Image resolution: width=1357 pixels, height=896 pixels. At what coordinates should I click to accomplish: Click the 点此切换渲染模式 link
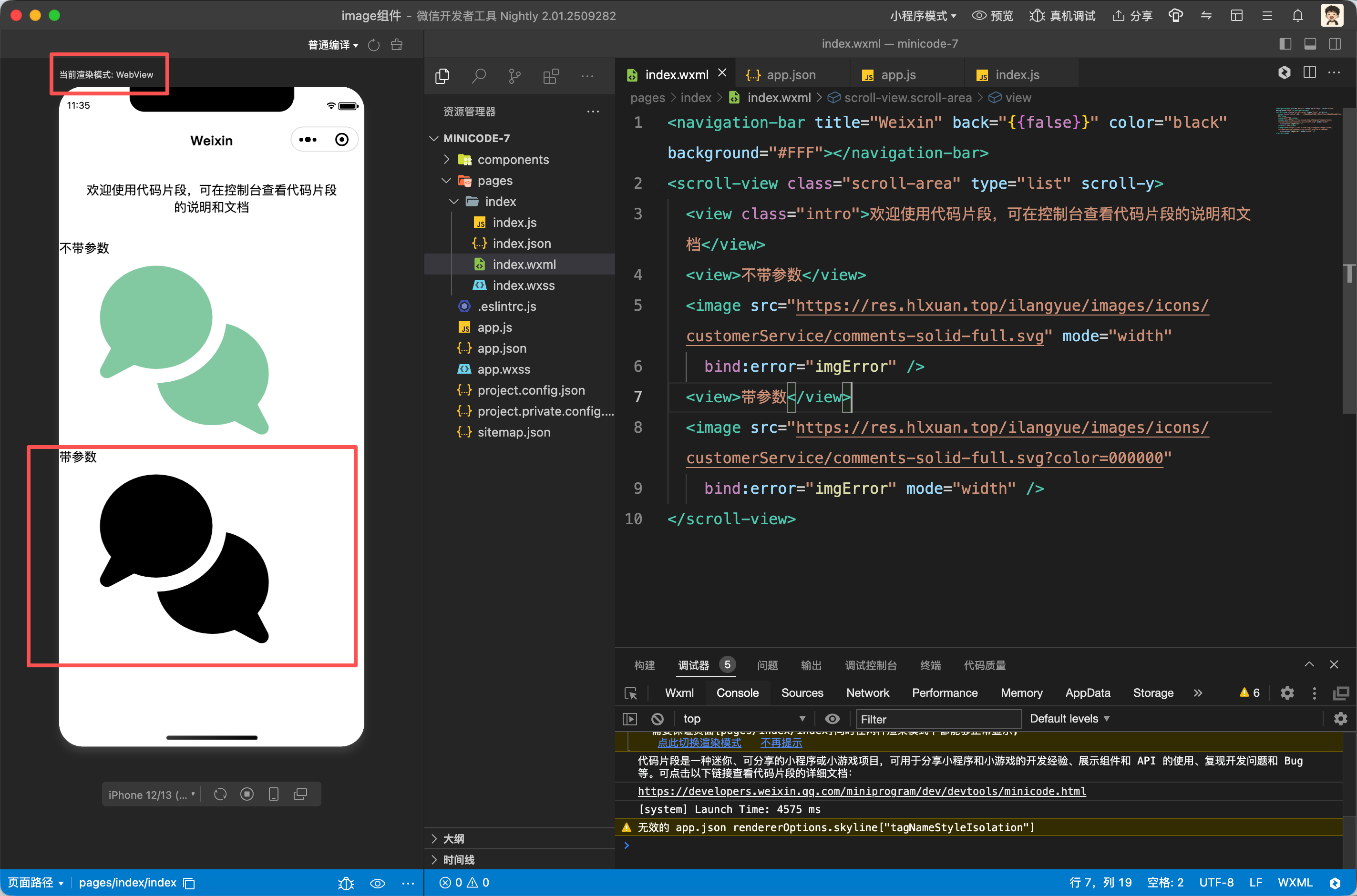pyautogui.click(x=699, y=743)
